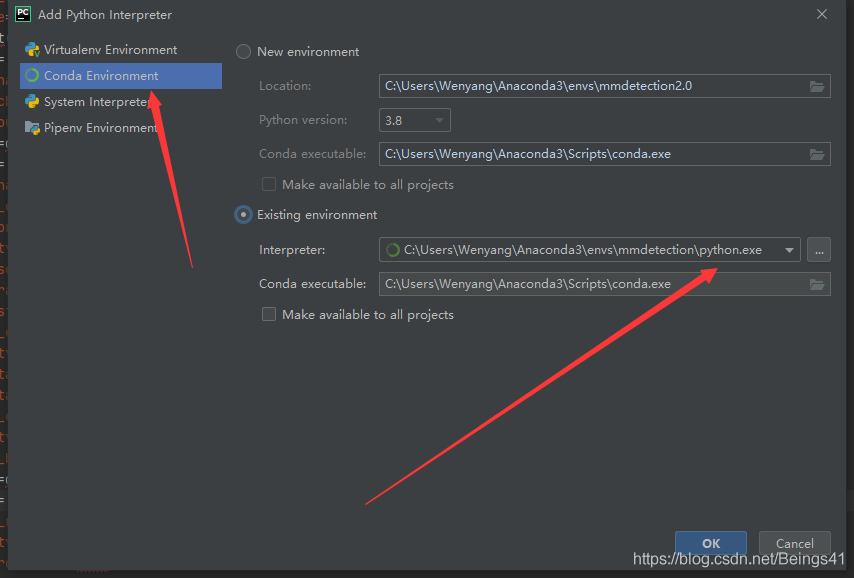The height and width of the screenshot is (578, 854).
Task: Click the Cancel button
Action: 795,543
